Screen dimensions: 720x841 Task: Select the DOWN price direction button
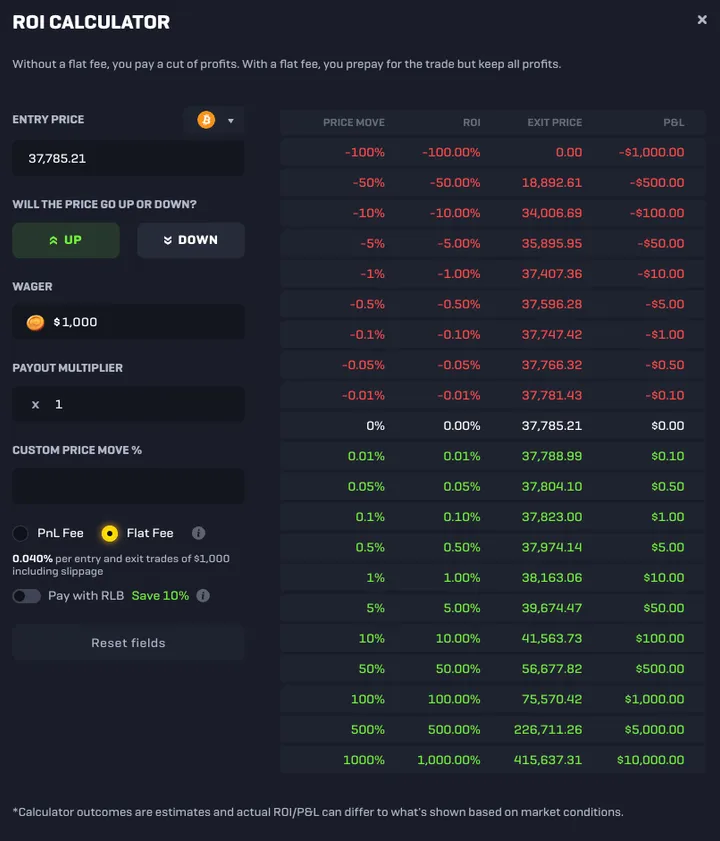[191, 240]
